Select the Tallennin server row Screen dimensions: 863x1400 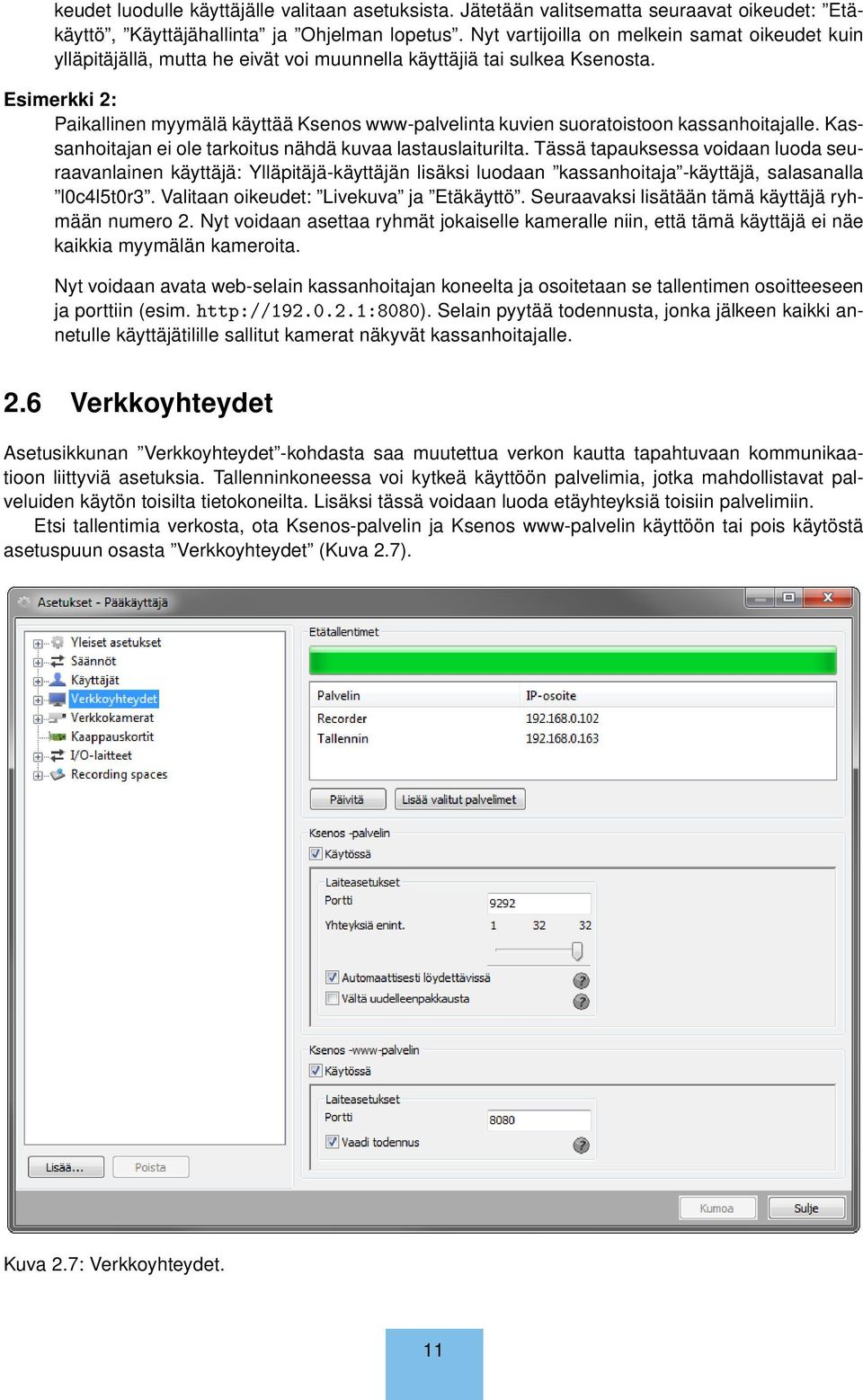coord(573,738)
